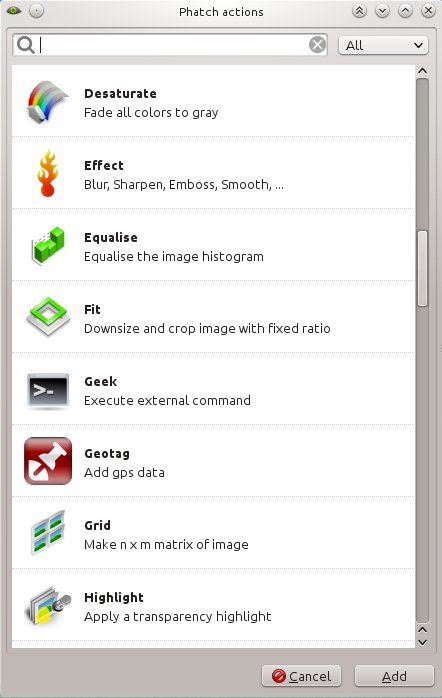Click the scrollbar up arrow
Image resolution: width=442 pixels, height=698 pixels.
422,71
